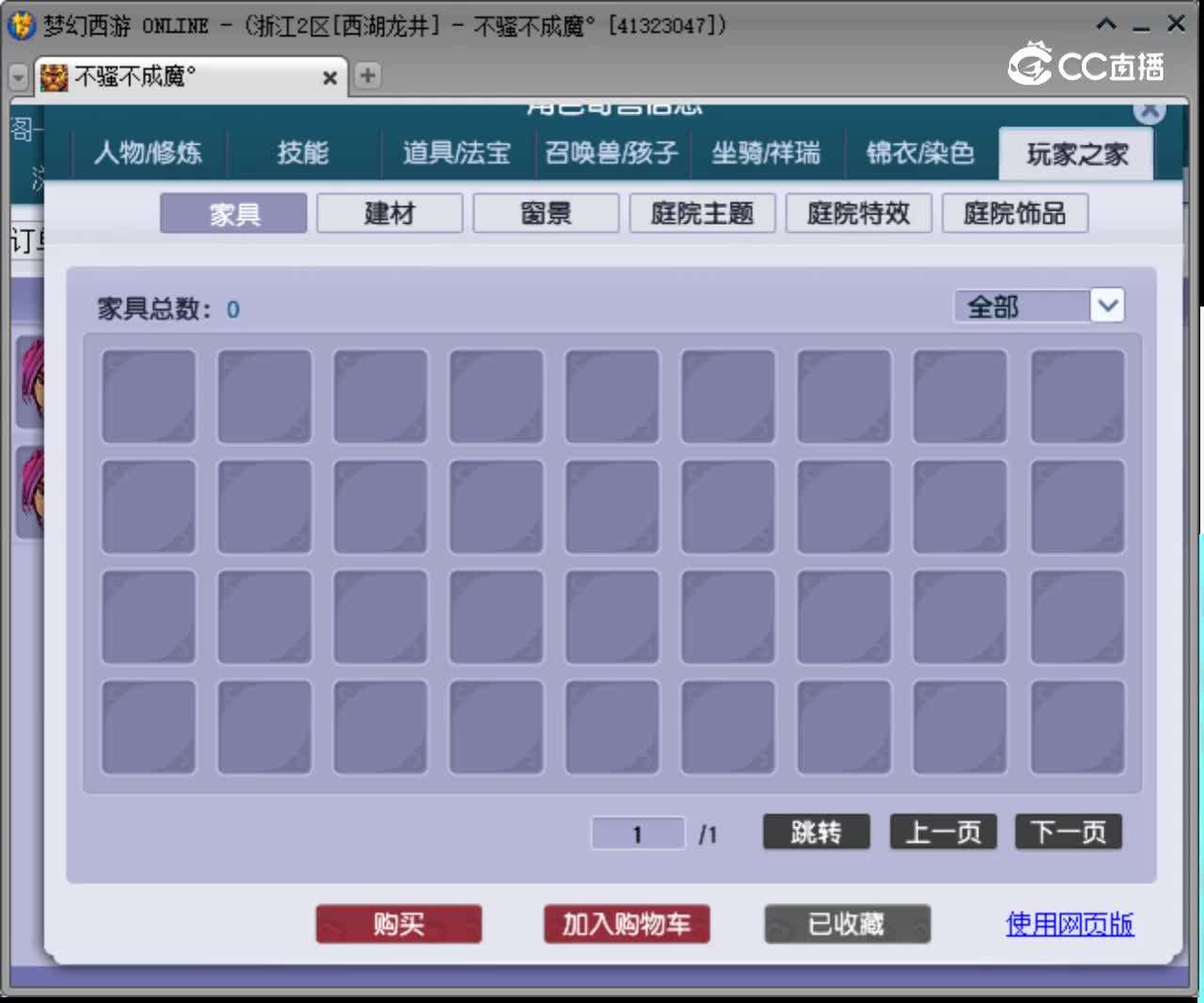Open the 庭院饰品 sub-category
Screen dimensions: 1204x1003
(1014, 214)
